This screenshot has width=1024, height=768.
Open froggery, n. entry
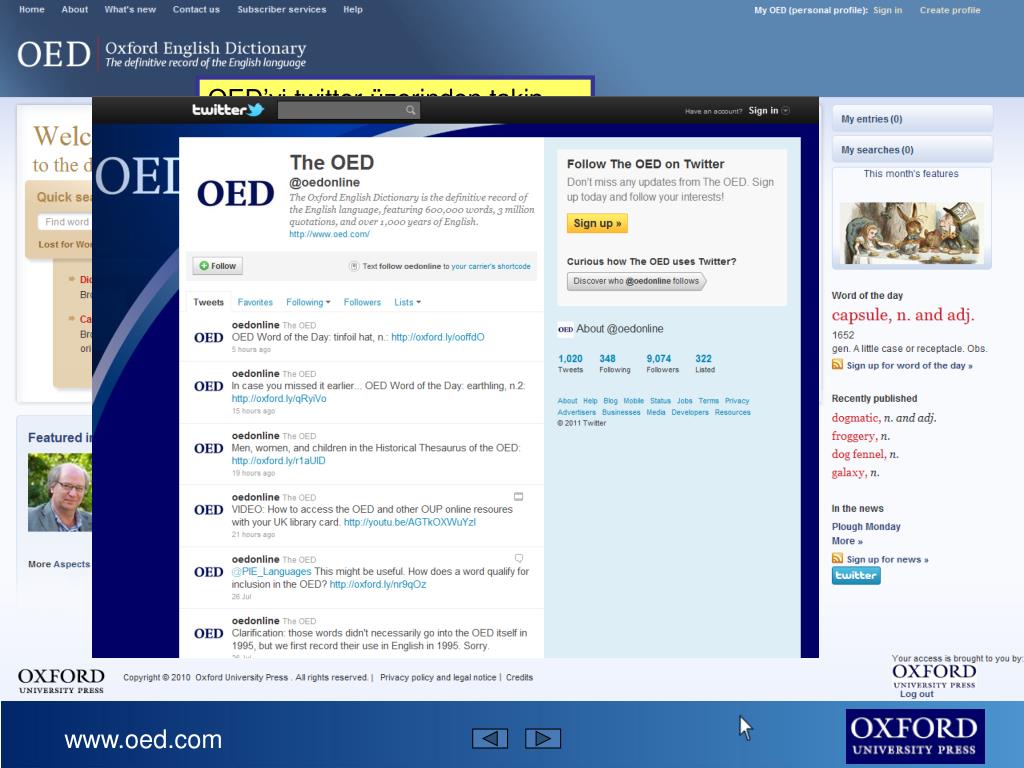coord(860,436)
